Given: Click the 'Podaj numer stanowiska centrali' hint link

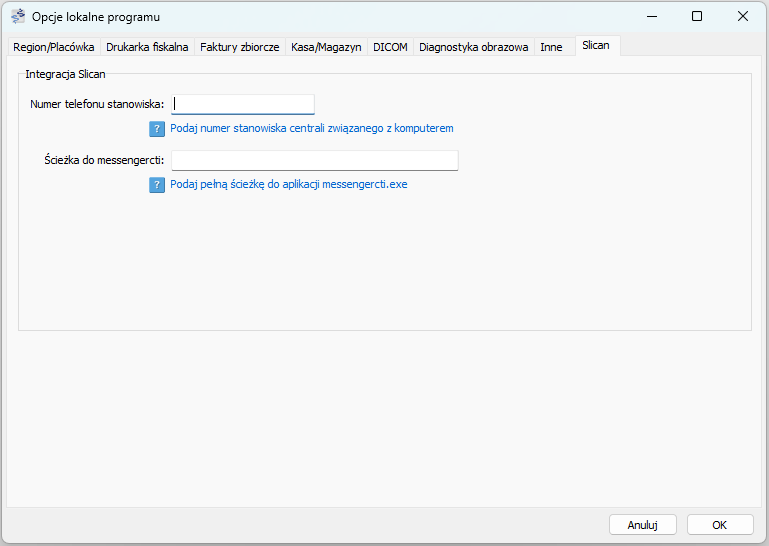Looking at the screenshot, I should 312,129.
